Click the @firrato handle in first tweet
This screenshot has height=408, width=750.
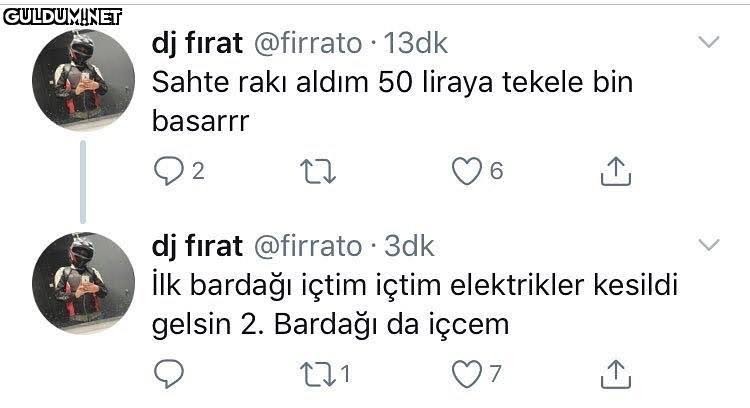[x=310, y=43]
